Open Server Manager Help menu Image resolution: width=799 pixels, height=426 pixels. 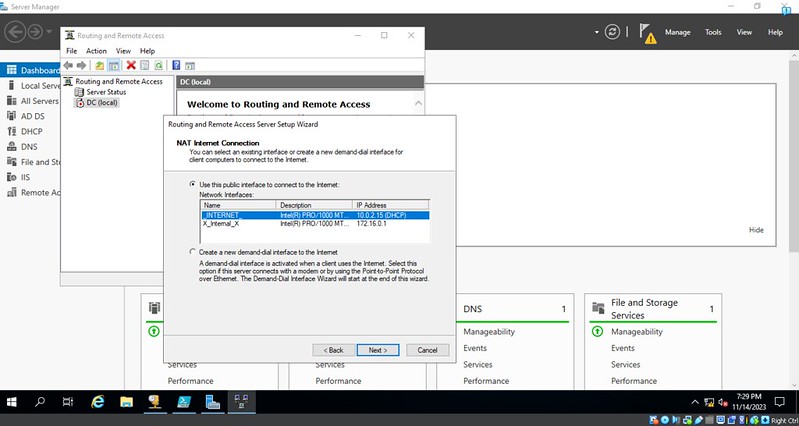pos(775,32)
